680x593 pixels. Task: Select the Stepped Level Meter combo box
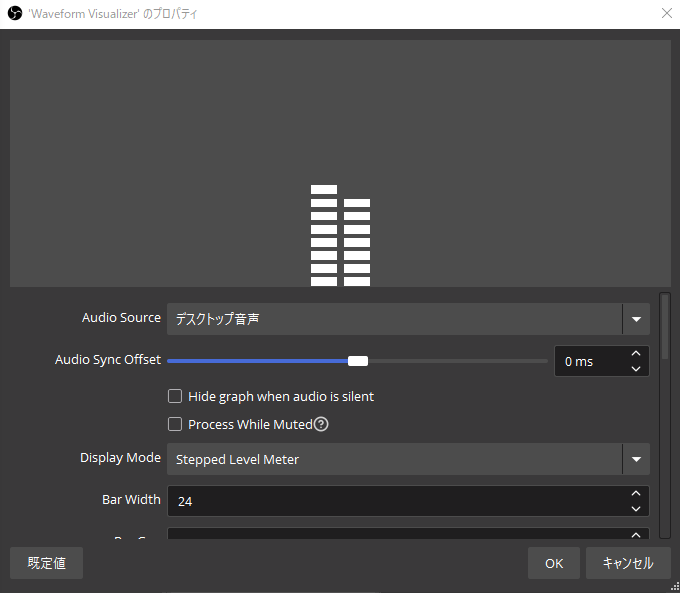(395, 459)
